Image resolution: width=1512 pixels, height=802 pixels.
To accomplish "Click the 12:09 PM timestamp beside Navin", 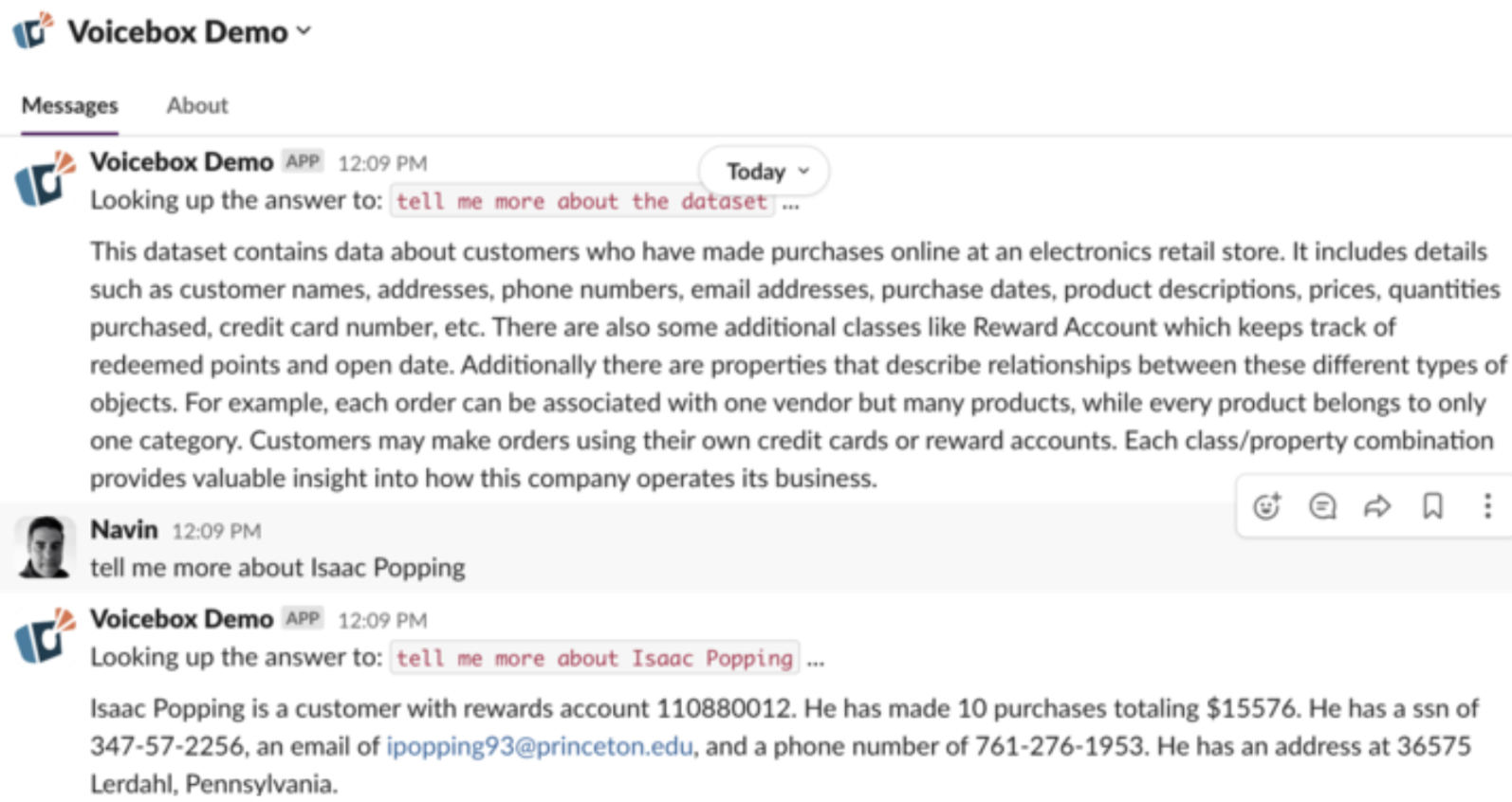I will [216, 531].
